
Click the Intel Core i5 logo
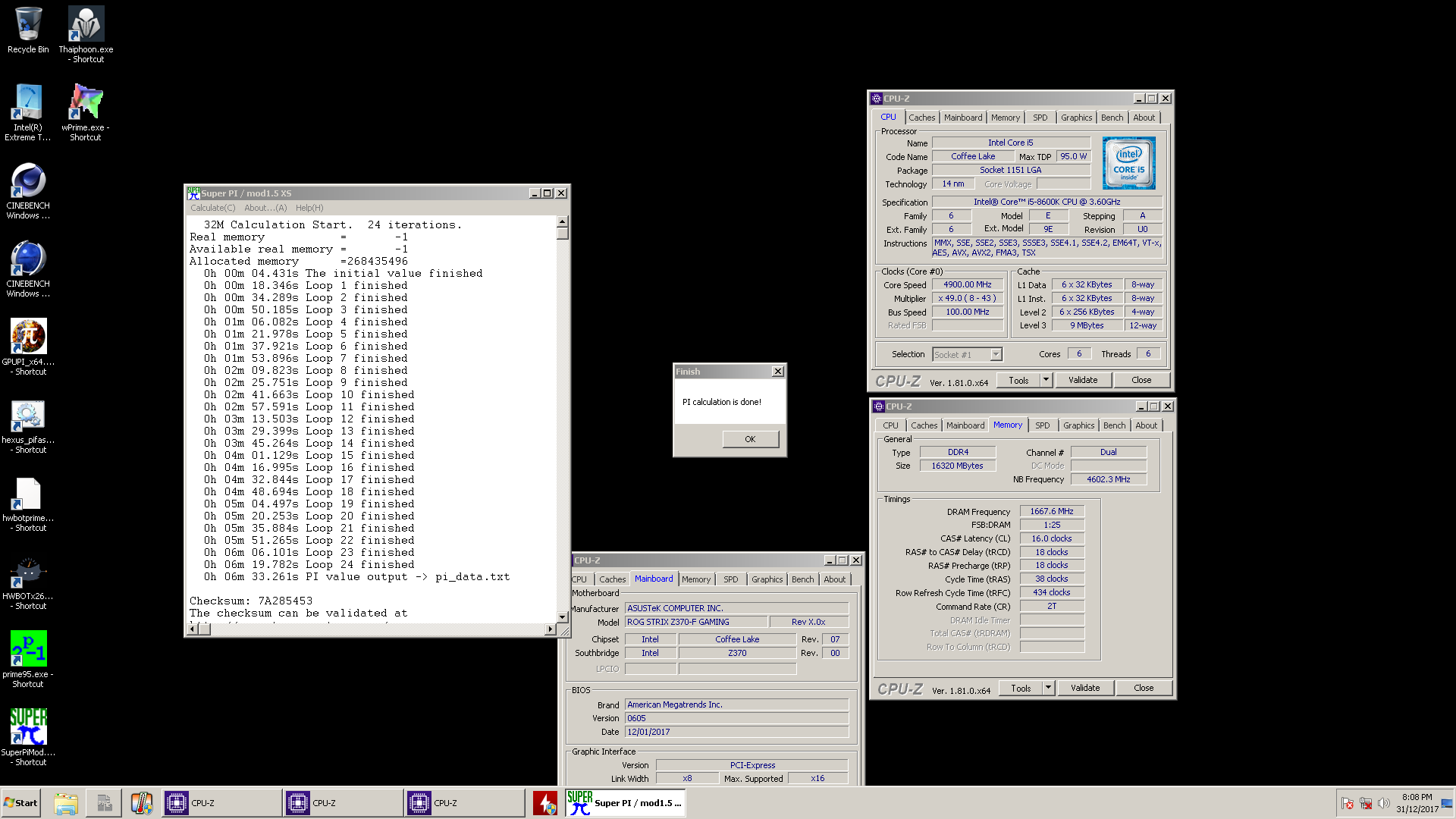[1128, 163]
